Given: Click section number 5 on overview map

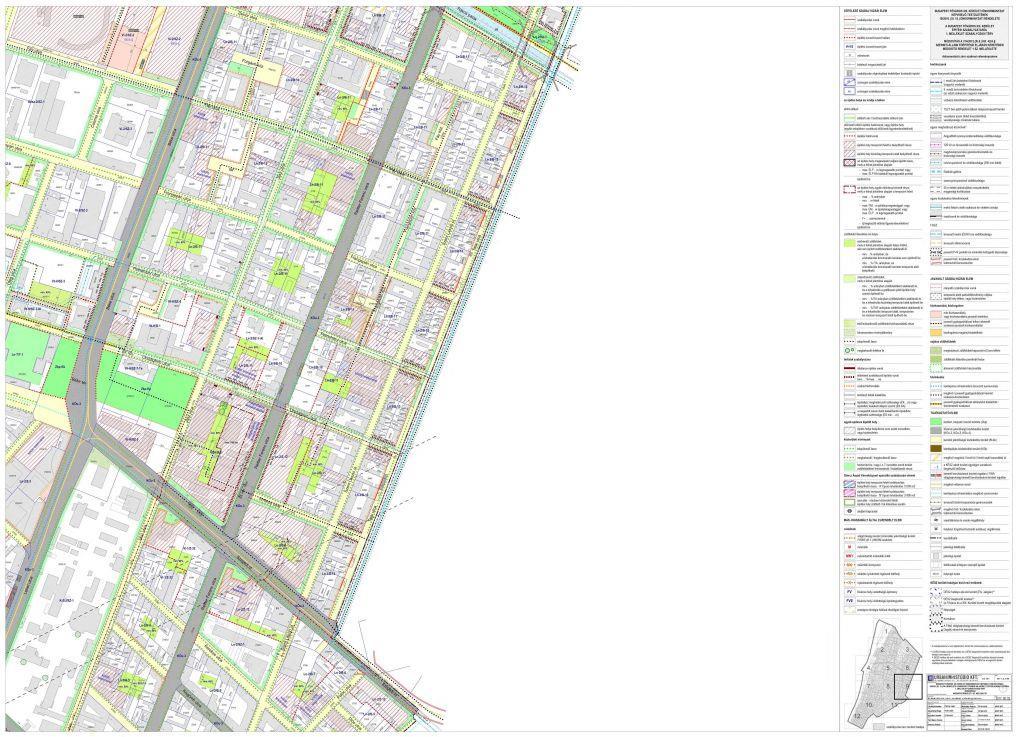Looking at the screenshot, I should click(888, 668).
